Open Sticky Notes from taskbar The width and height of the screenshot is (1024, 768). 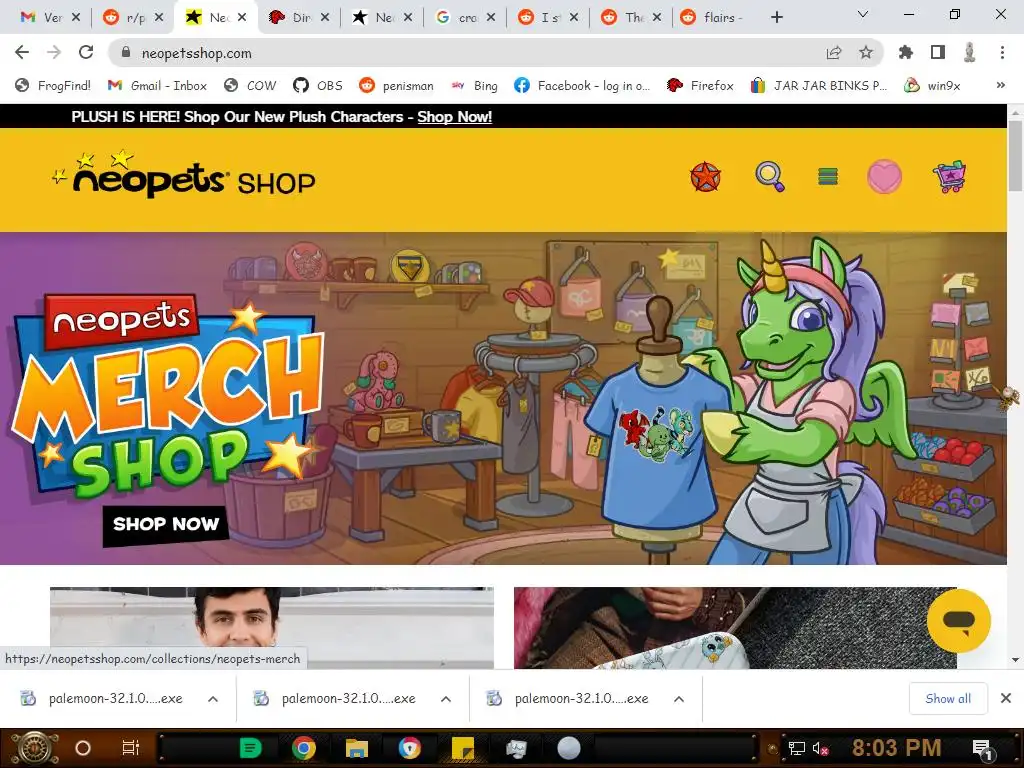point(463,748)
